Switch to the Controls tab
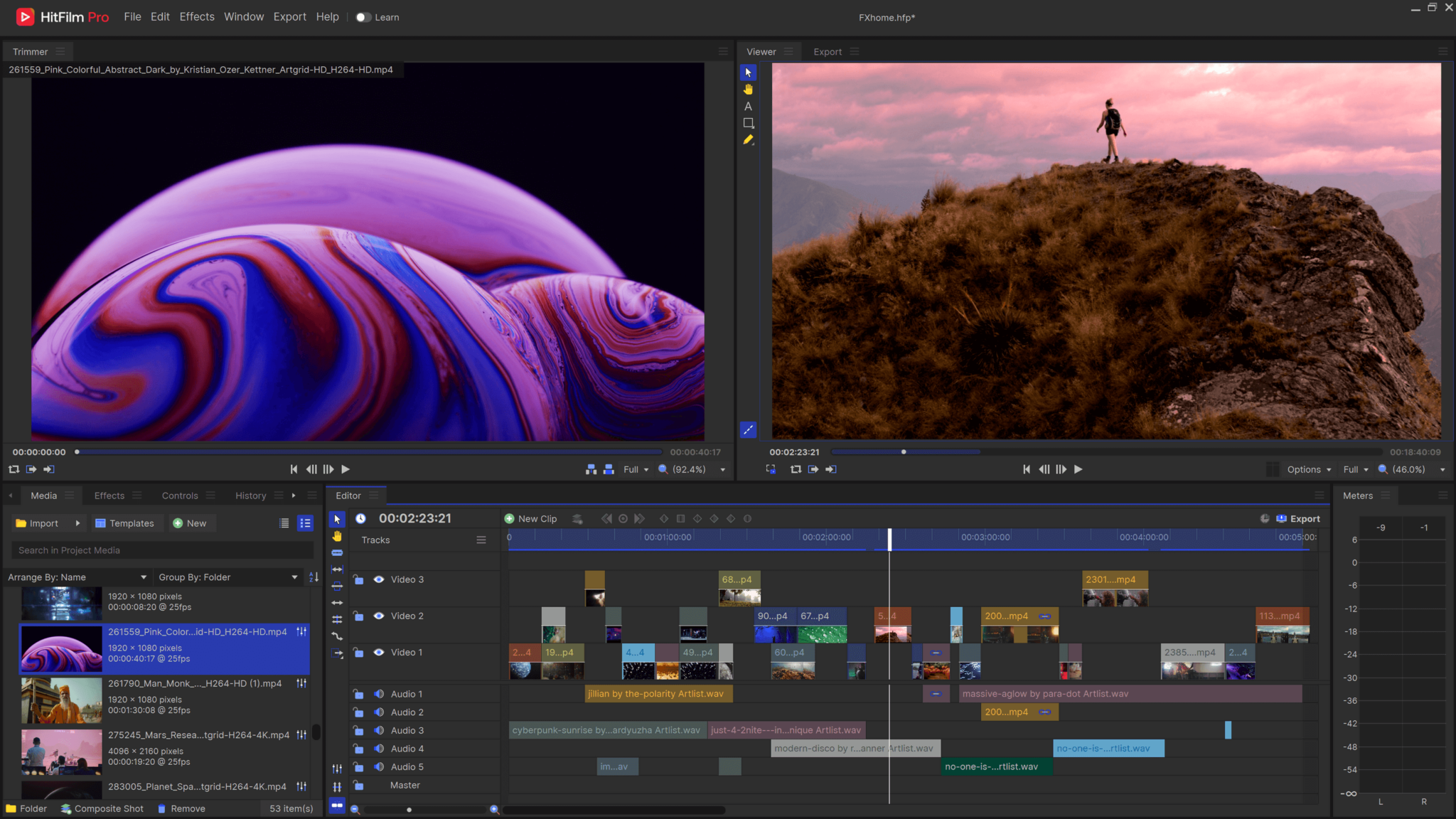Image resolution: width=1456 pixels, height=819 pixels. [x=180, y=496]
